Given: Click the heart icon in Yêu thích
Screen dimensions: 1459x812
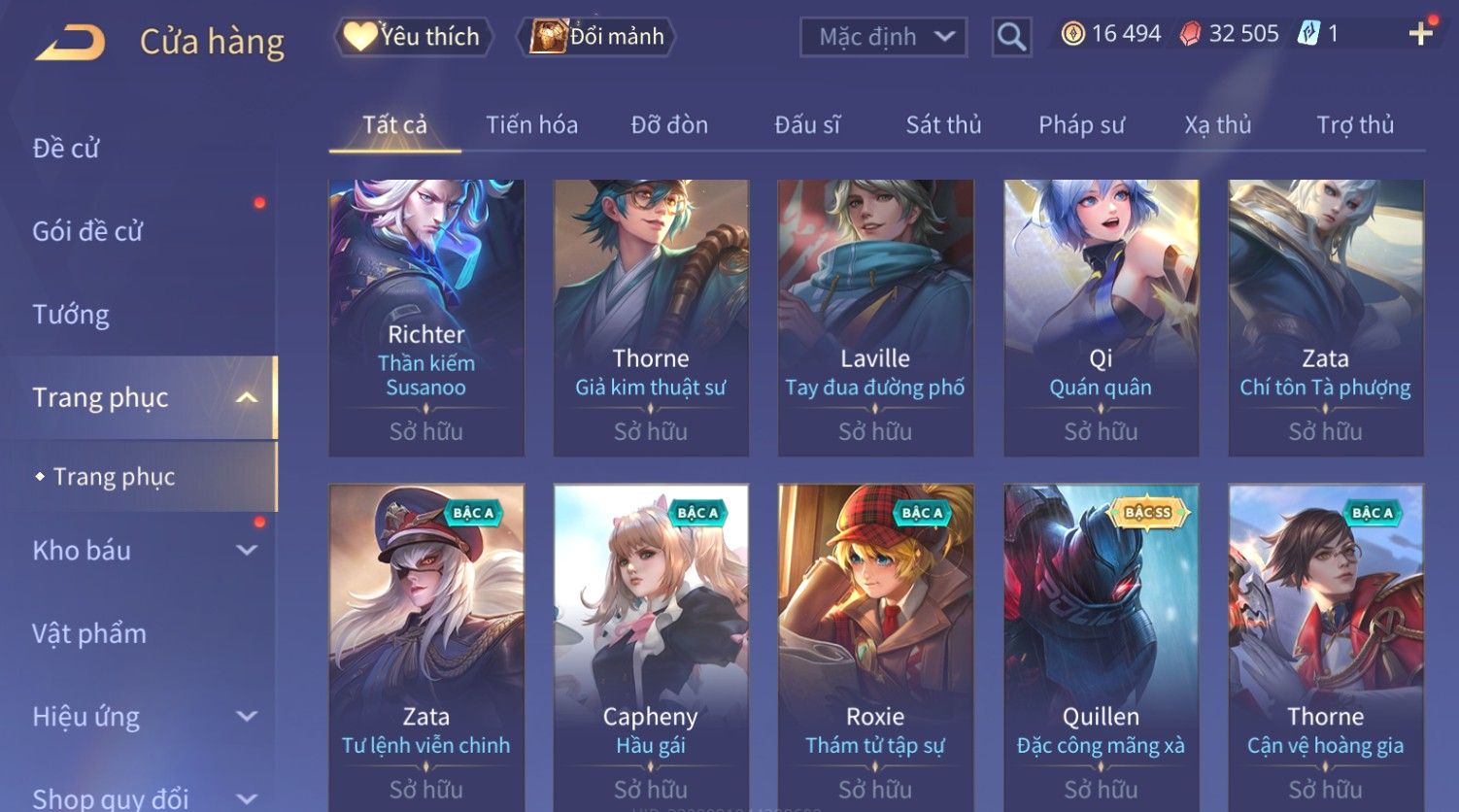Looking at the screenshot, I should pos(360,37).
